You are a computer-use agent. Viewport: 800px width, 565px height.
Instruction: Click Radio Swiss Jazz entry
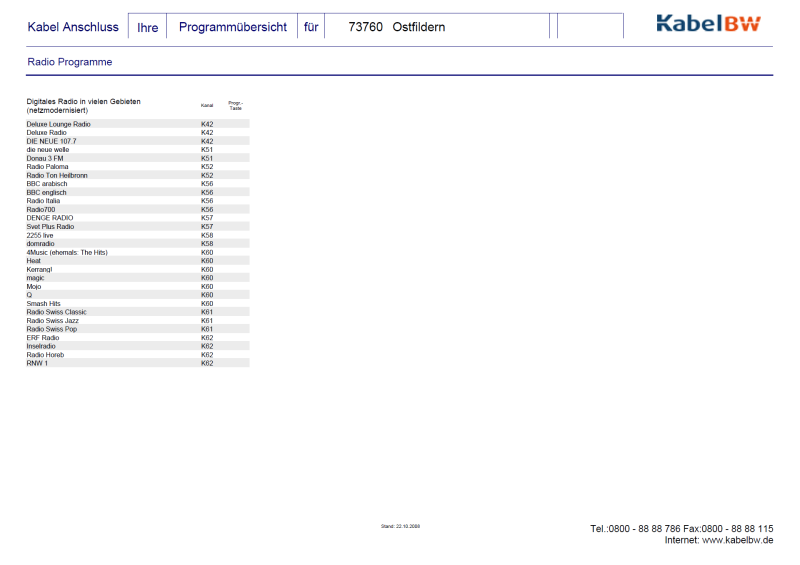point(53,320)
